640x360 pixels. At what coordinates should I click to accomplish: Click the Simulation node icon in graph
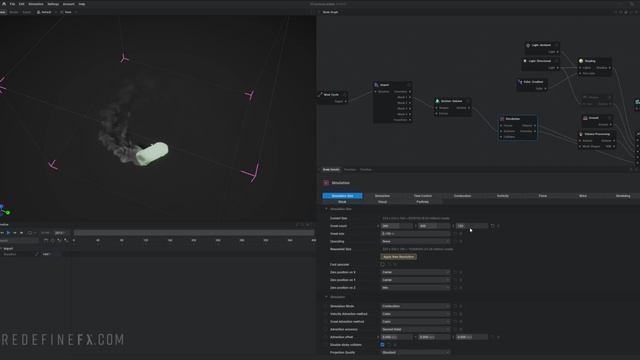502,119
